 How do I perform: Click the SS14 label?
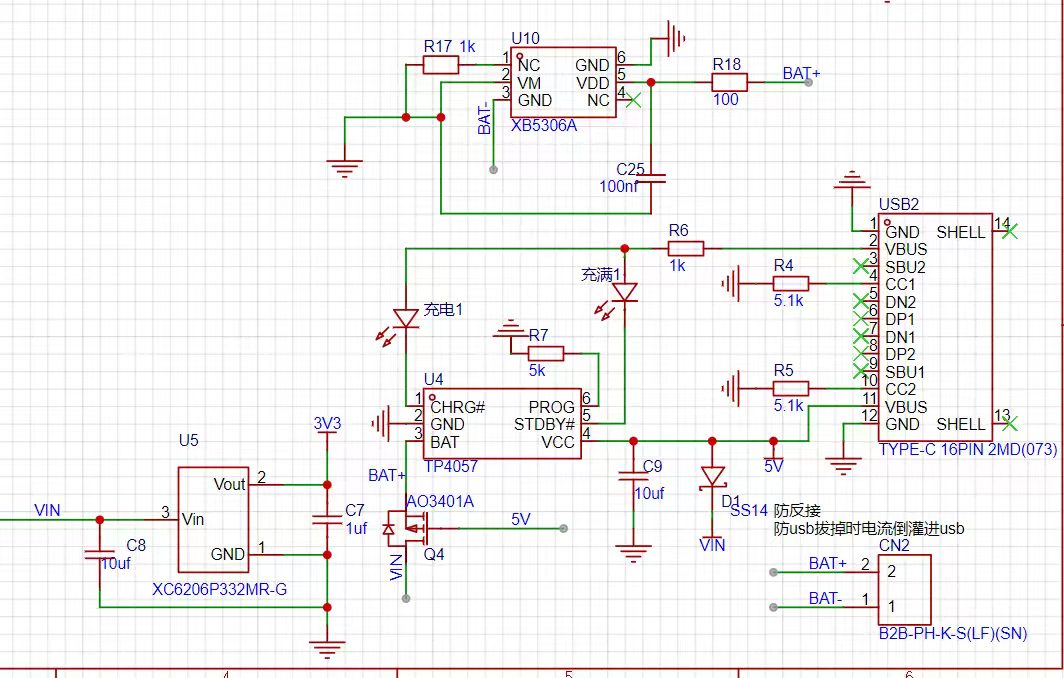click(748, 510)
